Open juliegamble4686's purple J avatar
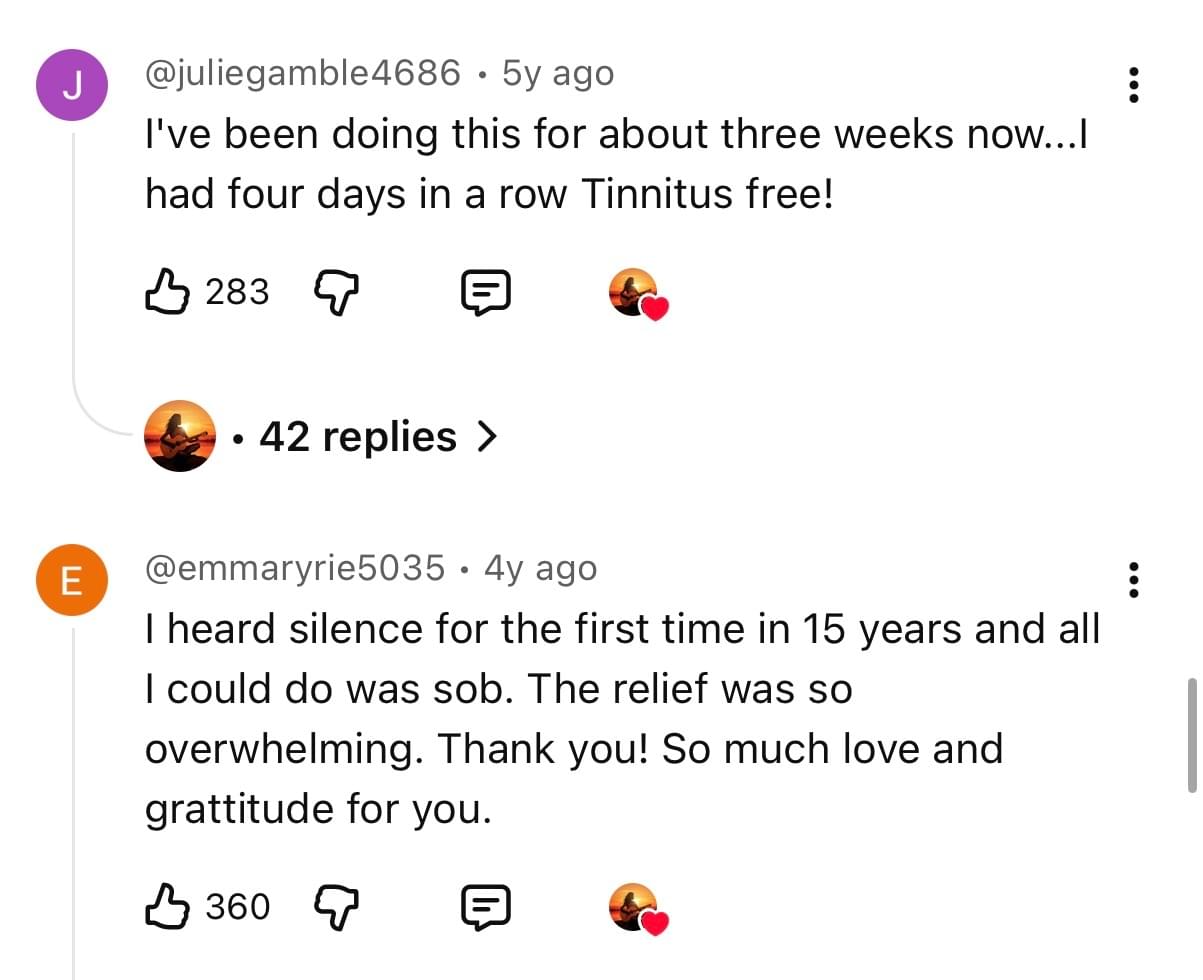 pos(72,86)
